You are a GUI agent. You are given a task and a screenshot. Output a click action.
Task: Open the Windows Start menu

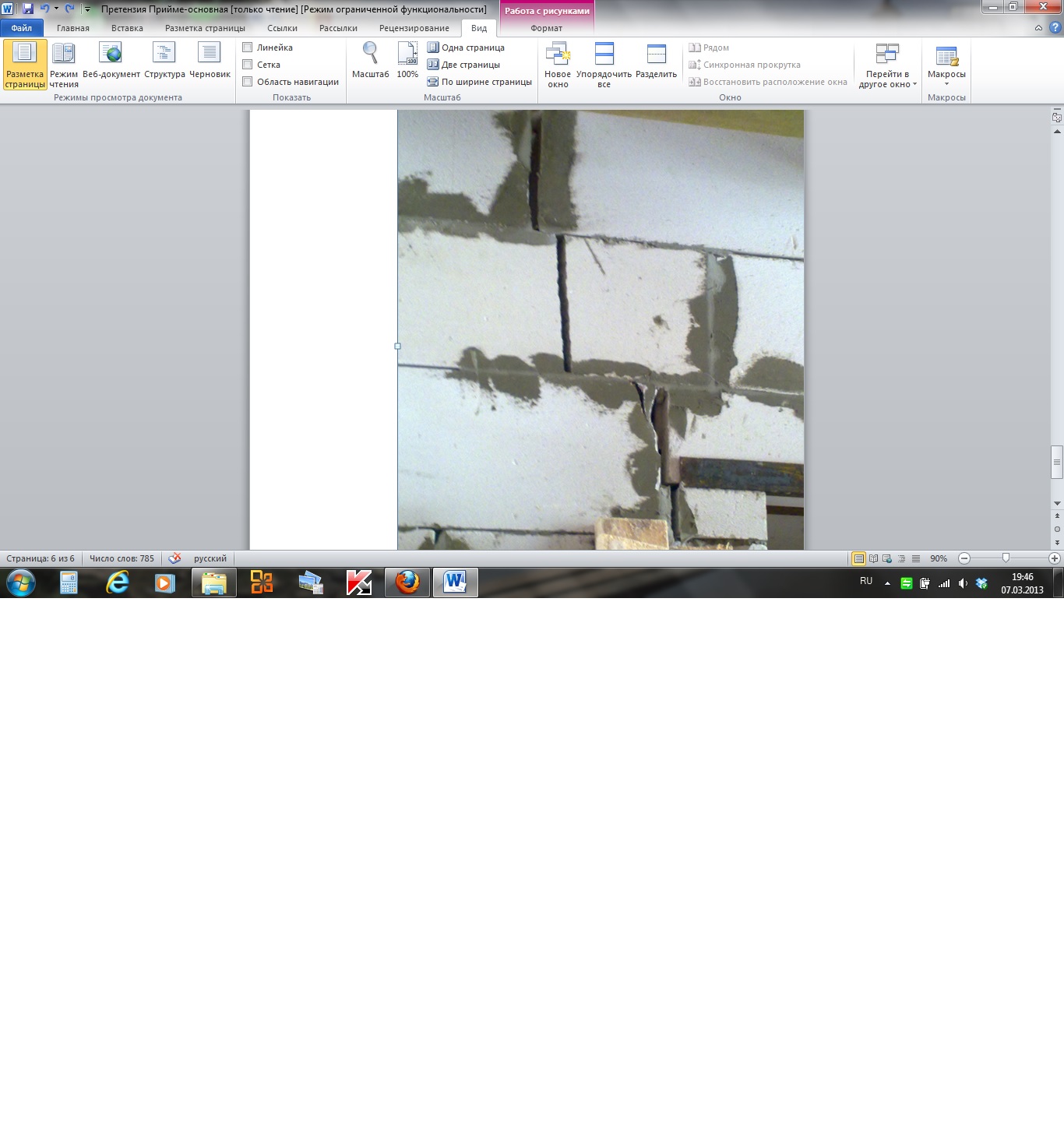[x=21, y=582]
